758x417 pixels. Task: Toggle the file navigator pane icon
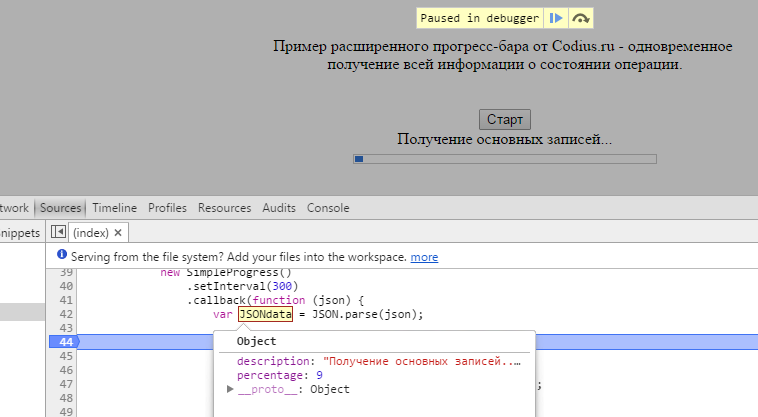(58, 232)
